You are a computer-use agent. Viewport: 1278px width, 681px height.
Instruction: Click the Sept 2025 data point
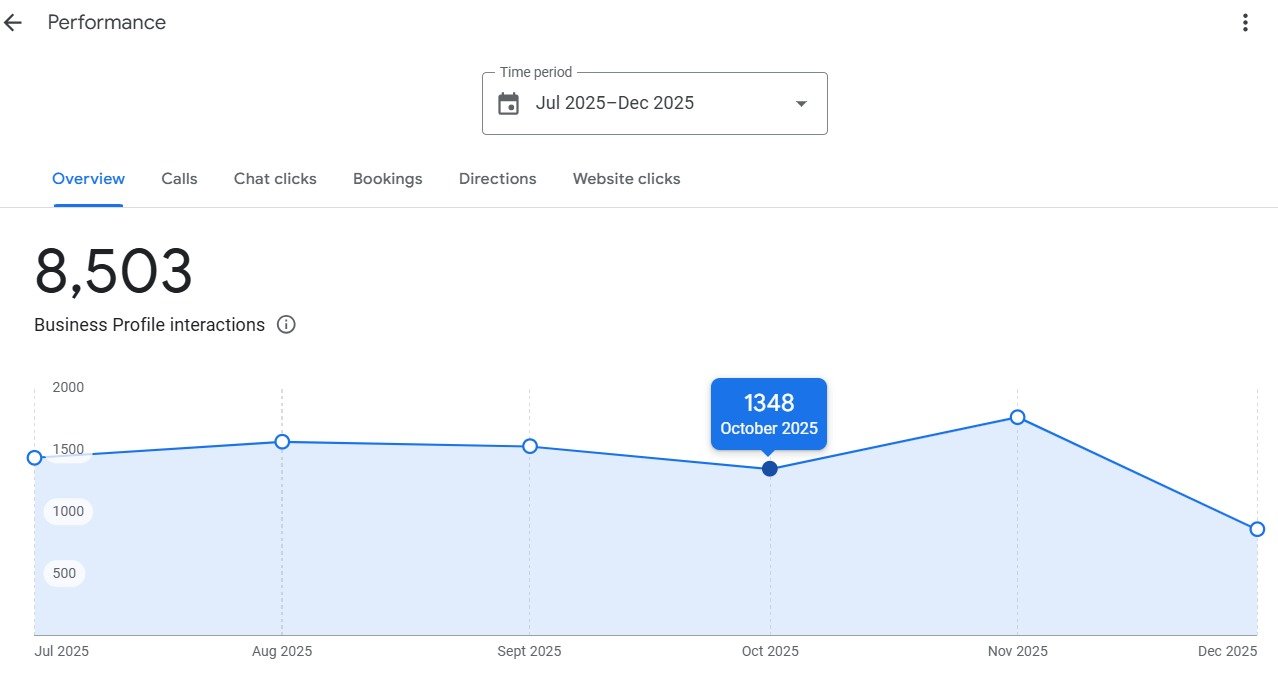coord(530,446)
